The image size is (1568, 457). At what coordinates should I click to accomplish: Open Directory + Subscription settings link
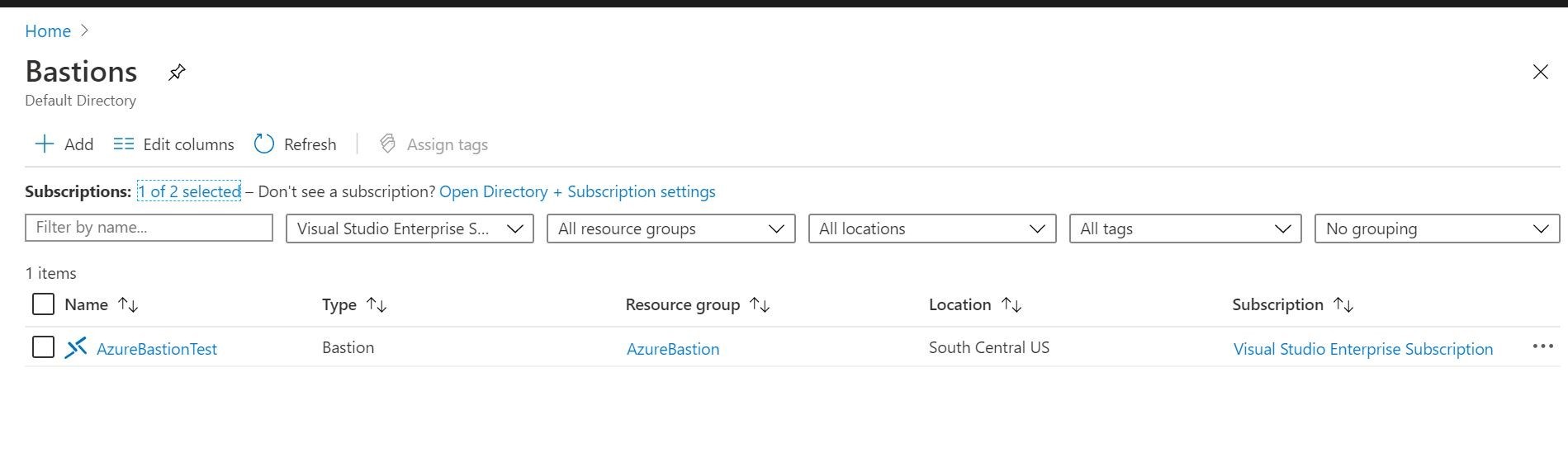(577, 191)
